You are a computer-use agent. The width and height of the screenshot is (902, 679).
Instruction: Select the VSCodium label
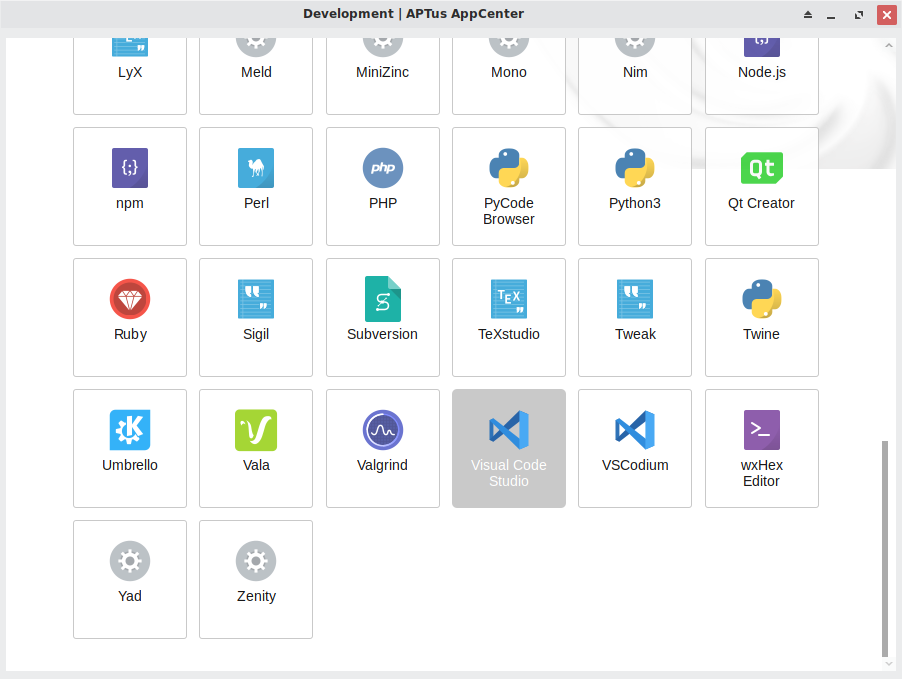(635, 465)
